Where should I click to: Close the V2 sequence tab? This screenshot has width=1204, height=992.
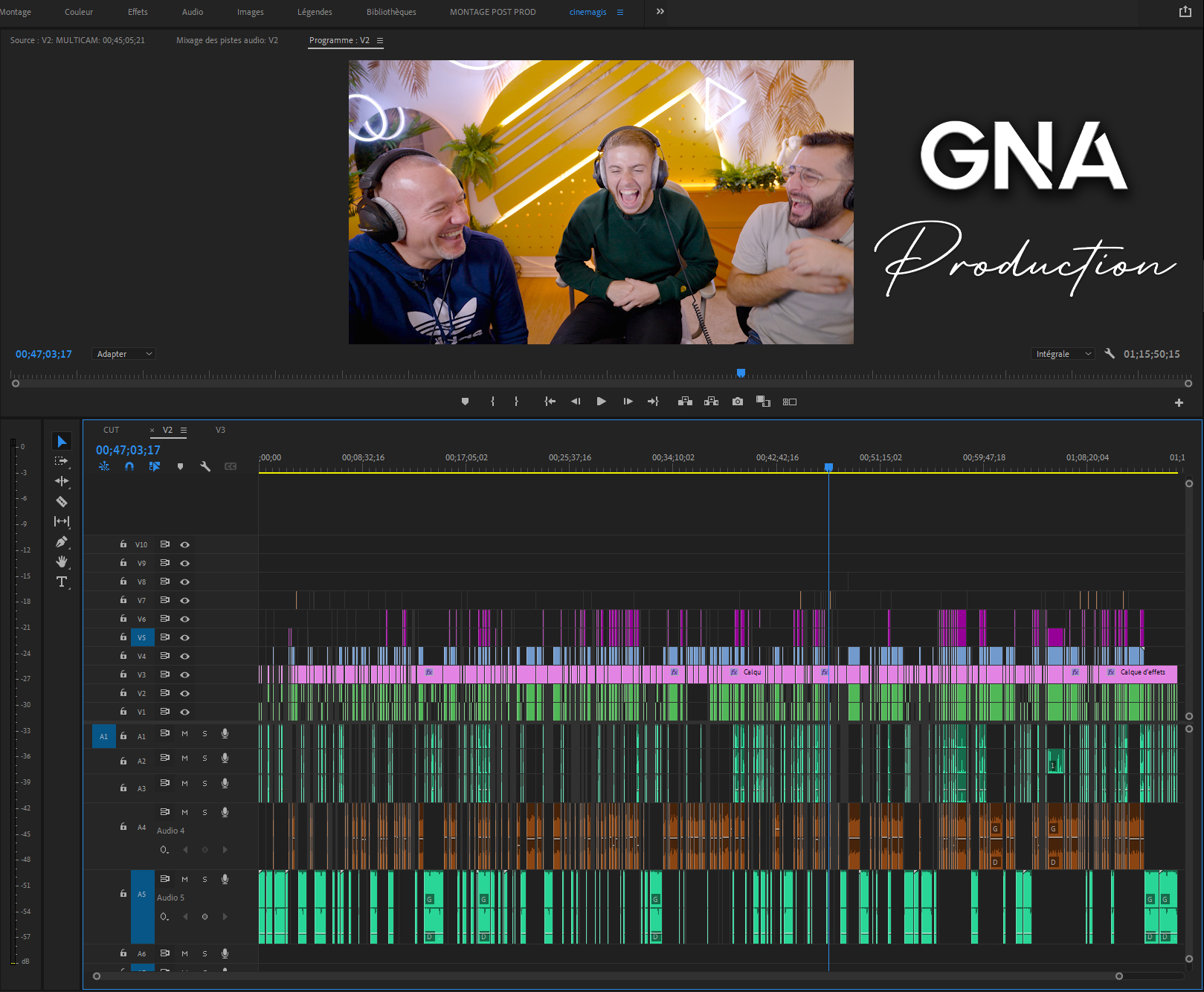pos(152,431)
